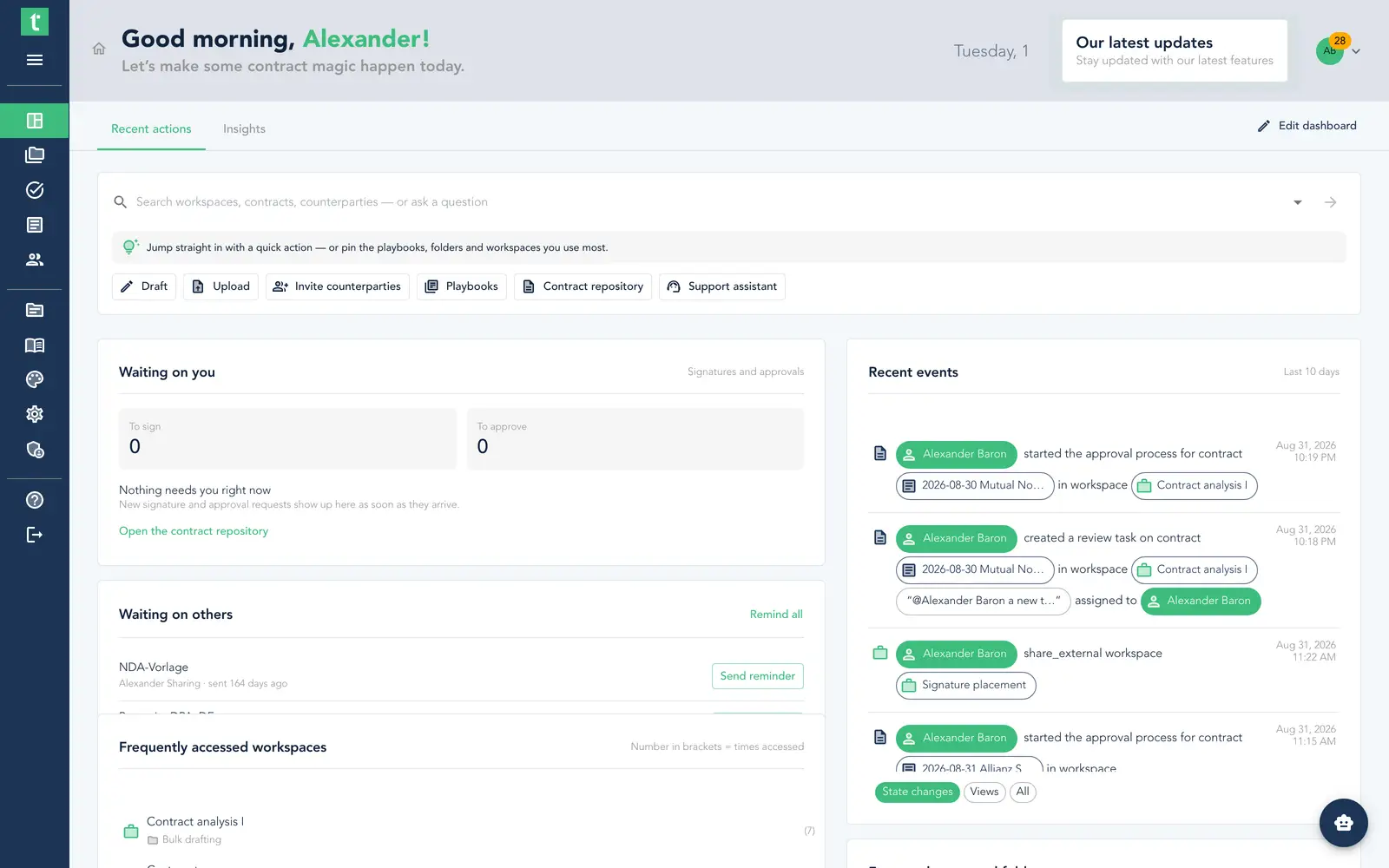1389x868 pixels.
Task: Click Send reminder for NDA-Vorlage
Action: [757, 676]
